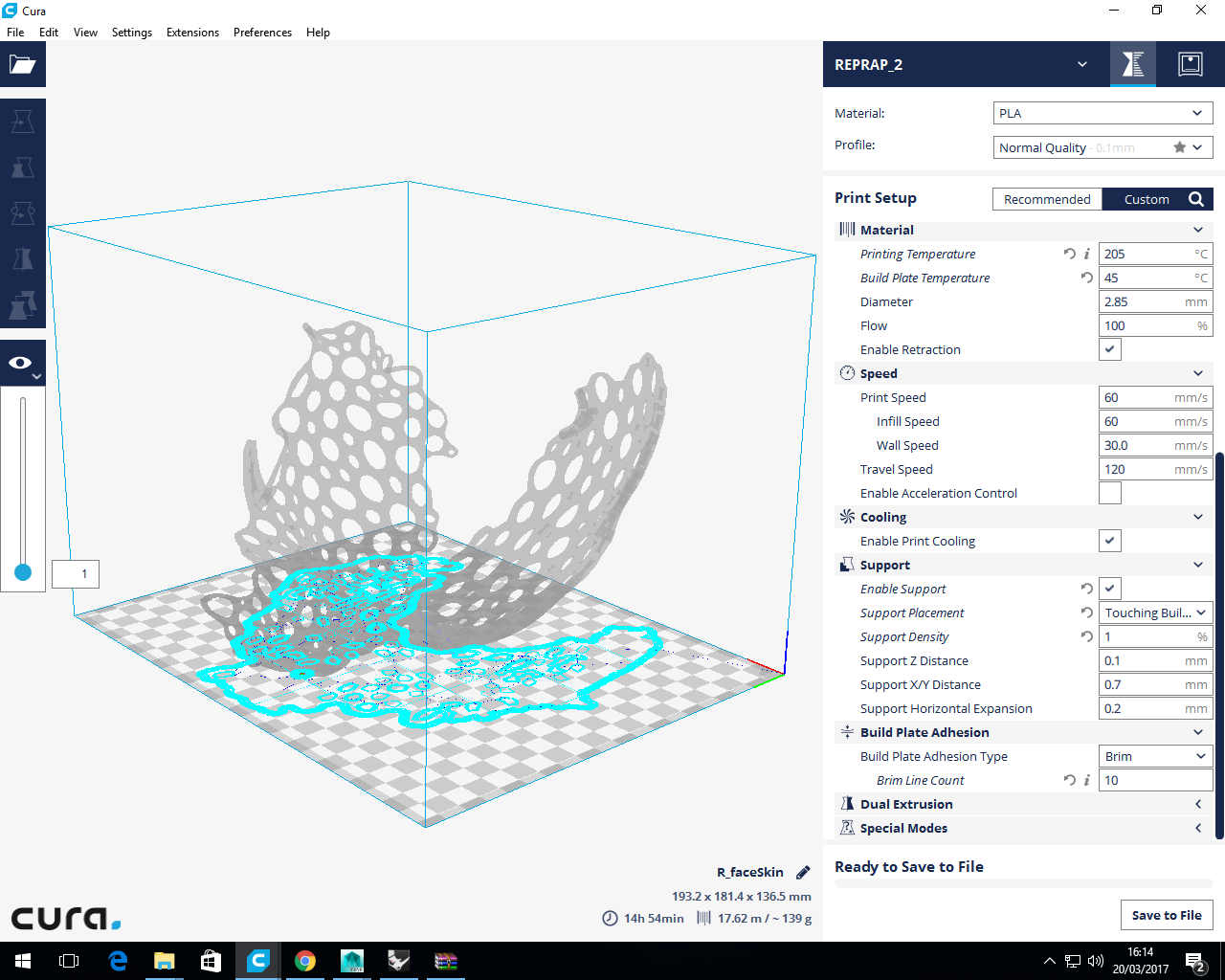
Task: Launch Edge browser from taskbar
Action: coord(118,961)
